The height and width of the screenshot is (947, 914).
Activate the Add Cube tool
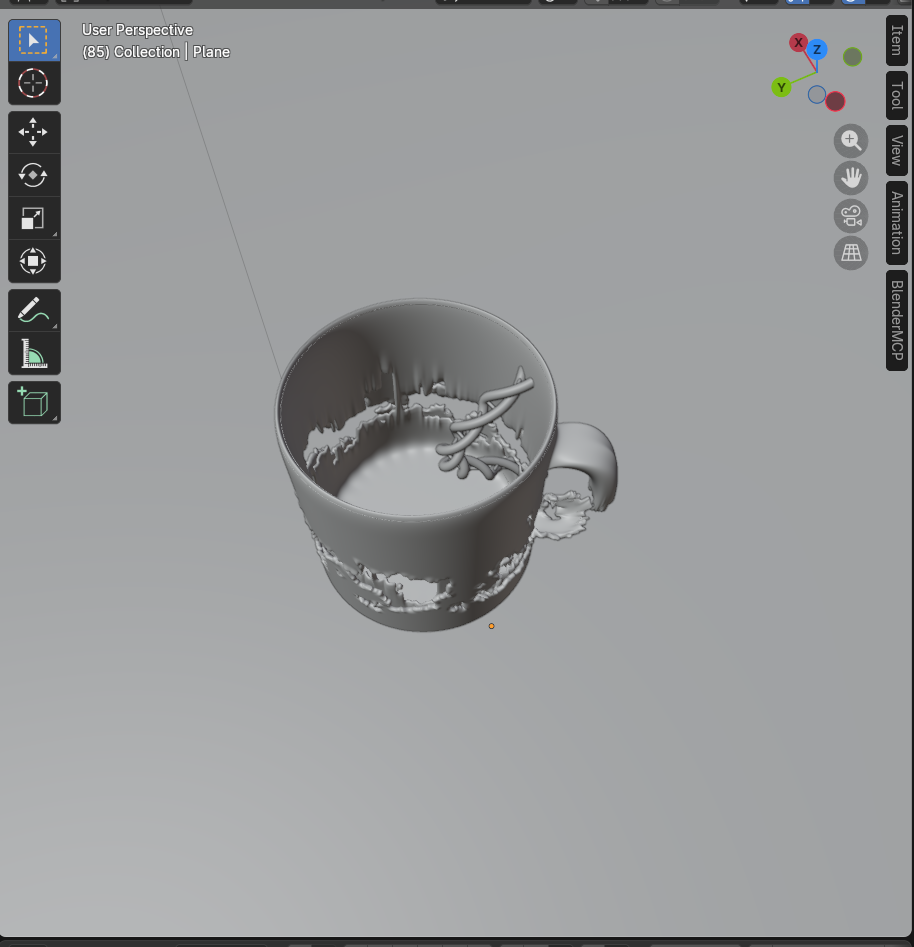coord(34,402)
